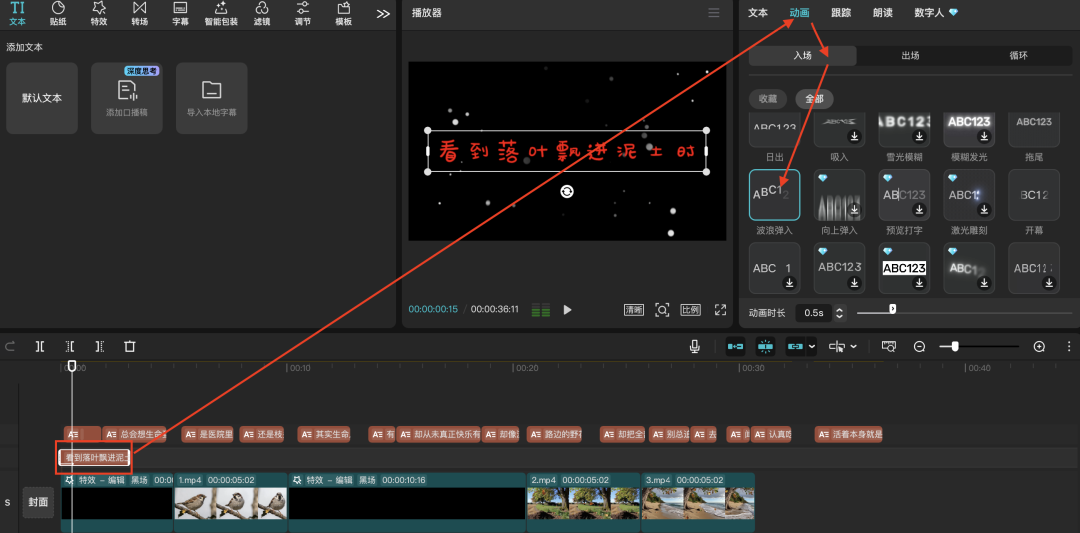Switch to the 出场 animation tab
1080x533 pixels.
910,56
